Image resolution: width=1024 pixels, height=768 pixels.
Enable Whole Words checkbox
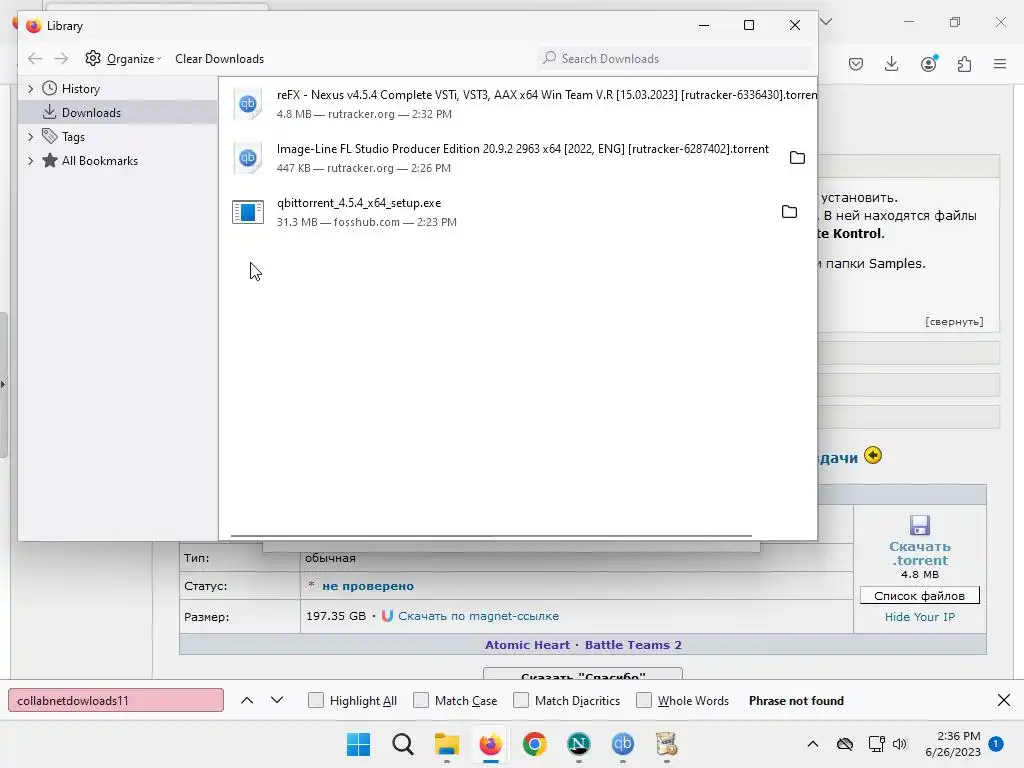coord(644,701)
